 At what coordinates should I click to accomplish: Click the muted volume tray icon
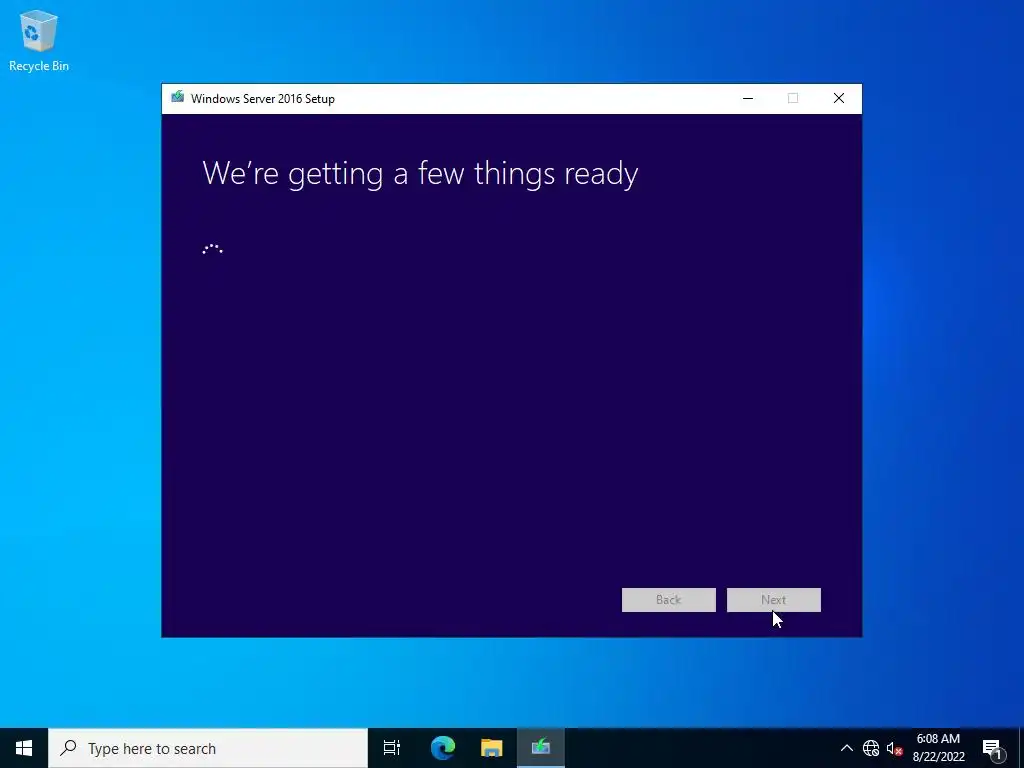point(894,748)
